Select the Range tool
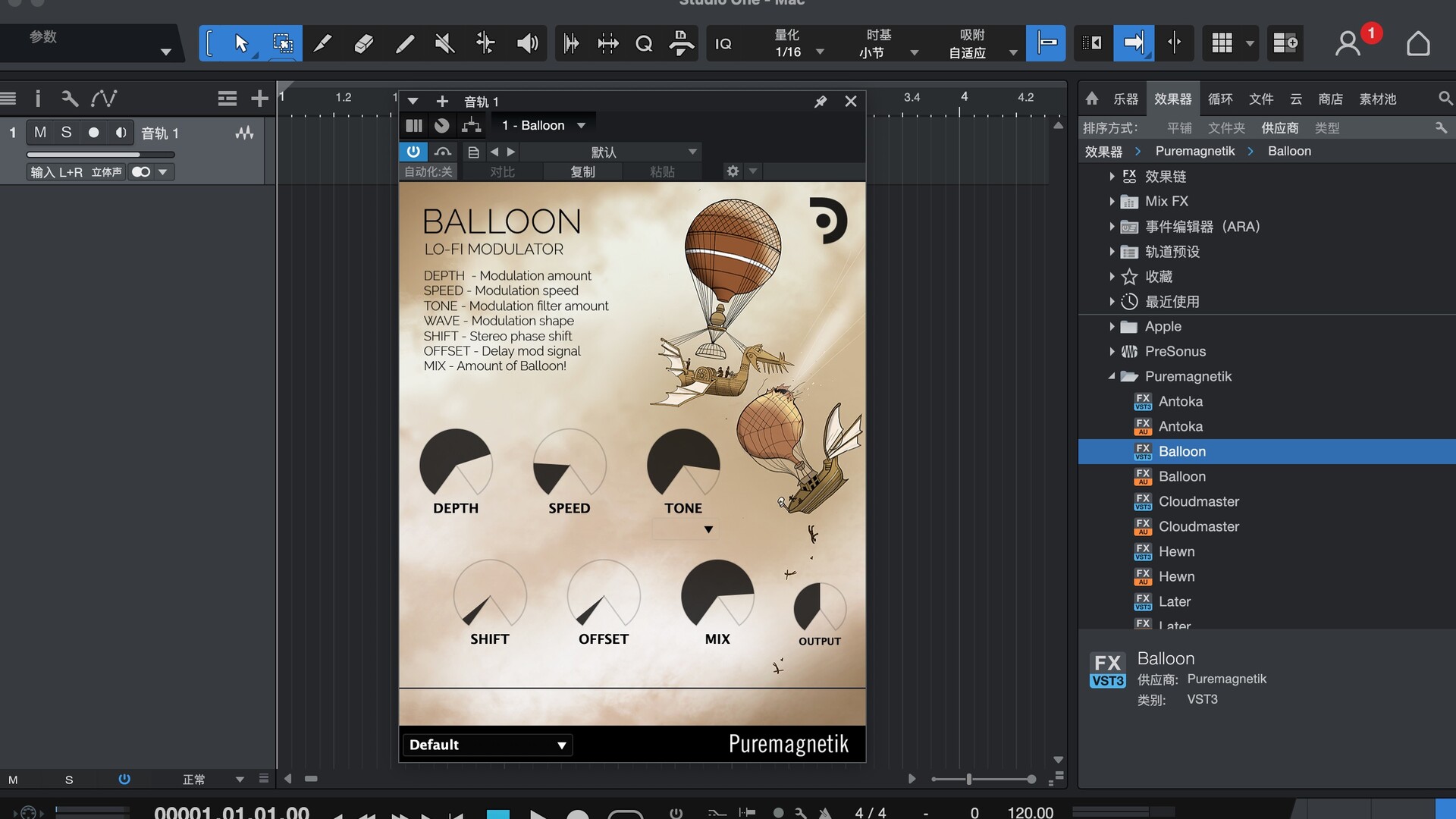1456x819 pixels. (282, 43)
